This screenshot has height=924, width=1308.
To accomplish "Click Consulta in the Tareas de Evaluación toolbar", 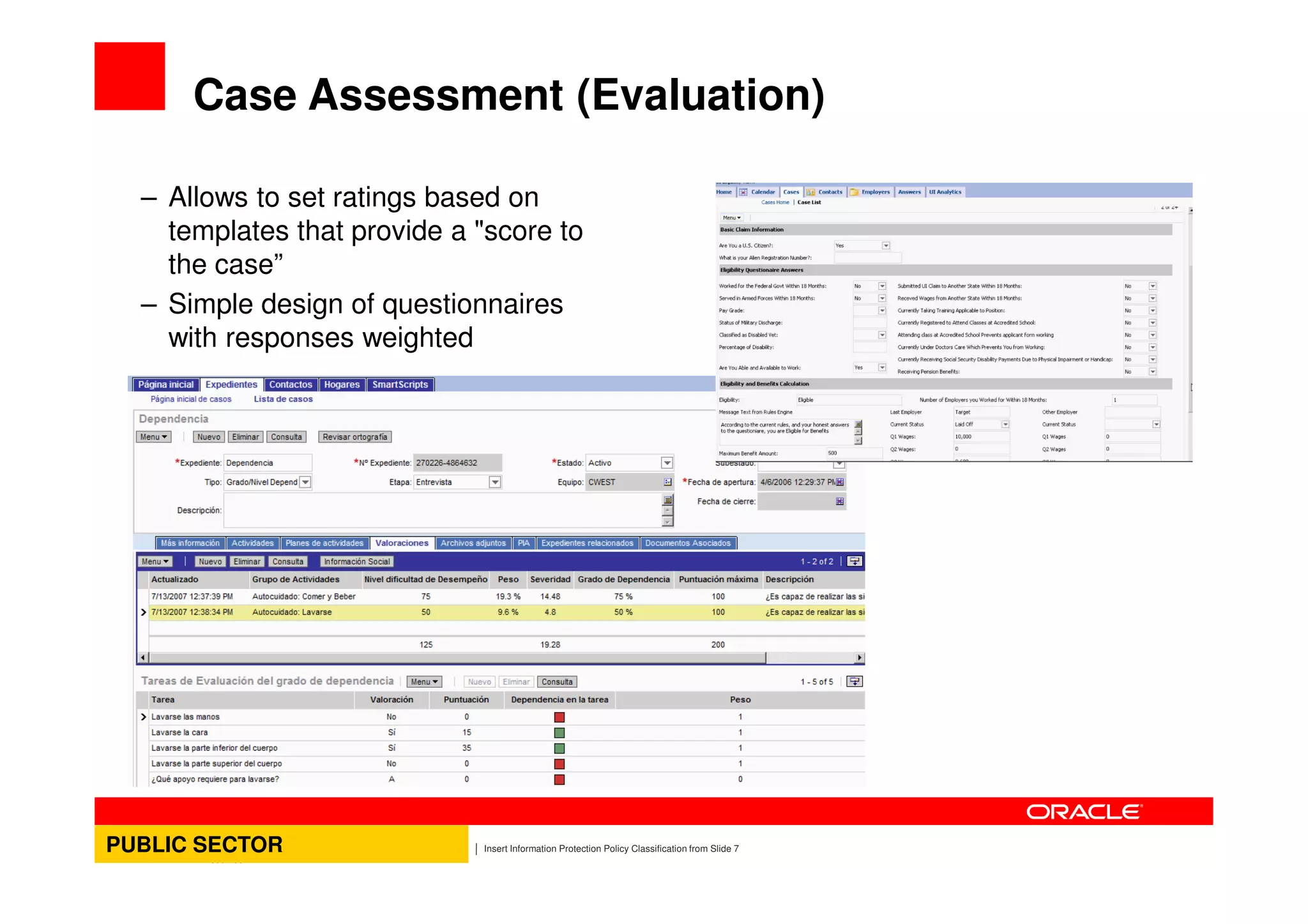I will [557, 682].
